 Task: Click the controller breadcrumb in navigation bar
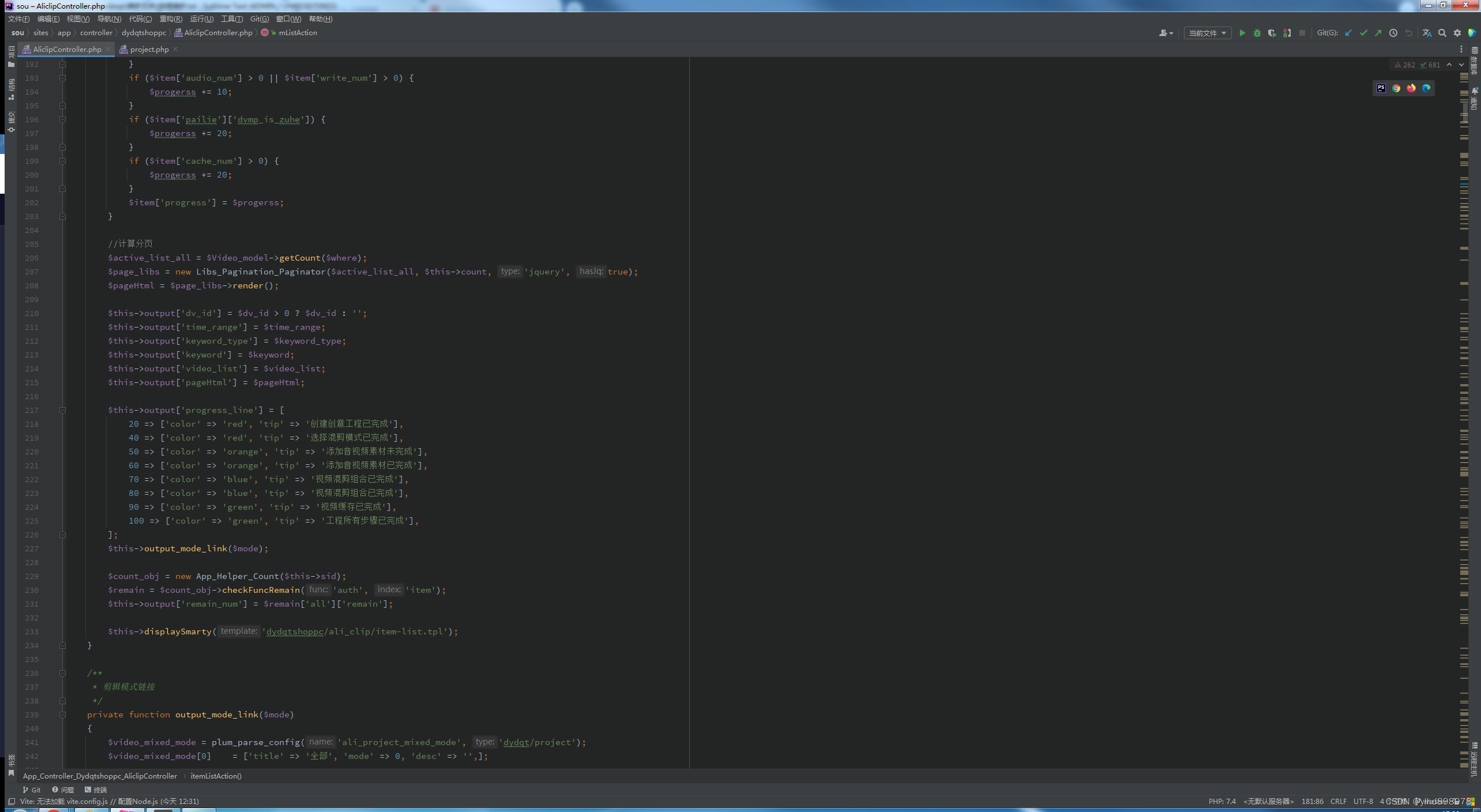96,33
